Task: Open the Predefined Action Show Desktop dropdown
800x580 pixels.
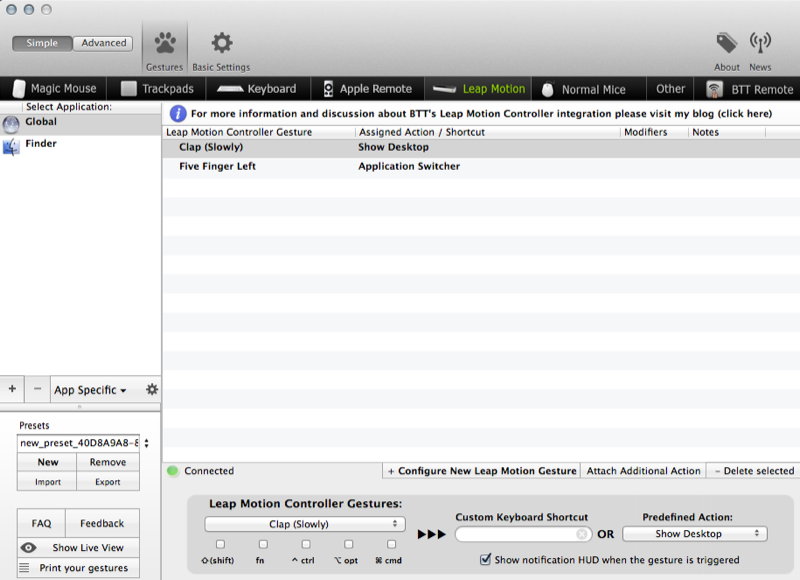Action: pyautogui.click(x=694, y=534)
